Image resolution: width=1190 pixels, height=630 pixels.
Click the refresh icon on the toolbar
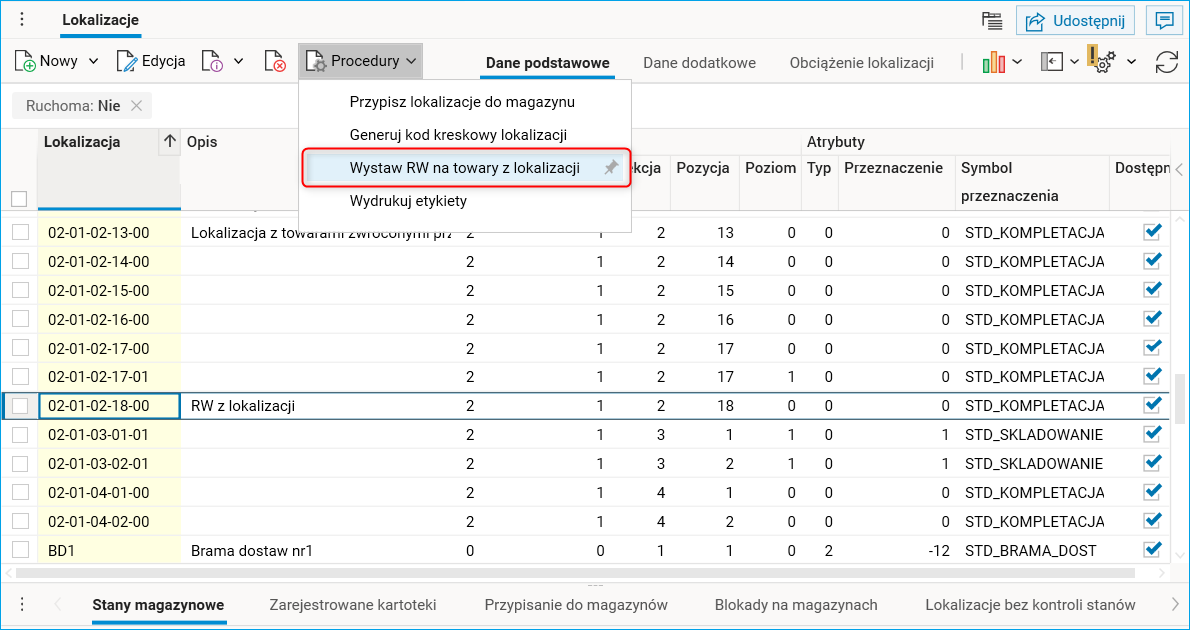(x=1164, y=61)
